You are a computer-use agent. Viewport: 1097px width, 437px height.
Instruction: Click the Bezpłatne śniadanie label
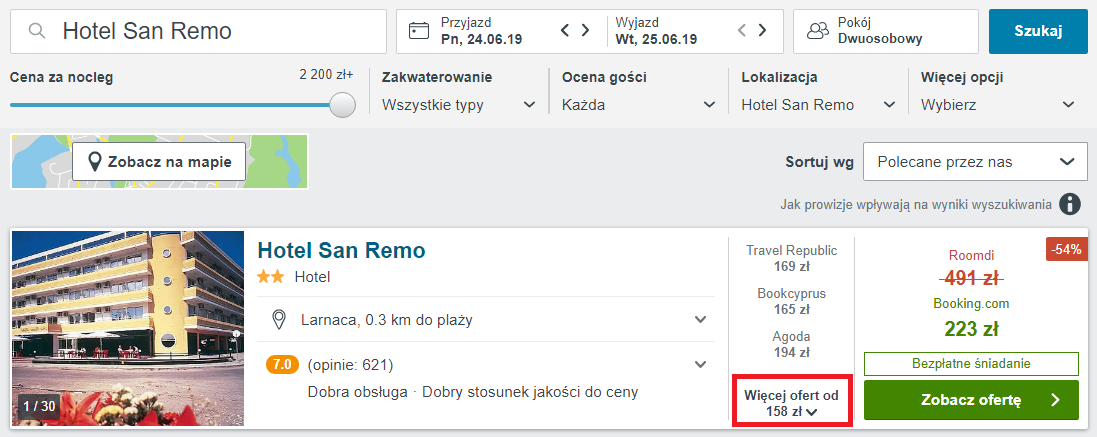tap(971, 364)
